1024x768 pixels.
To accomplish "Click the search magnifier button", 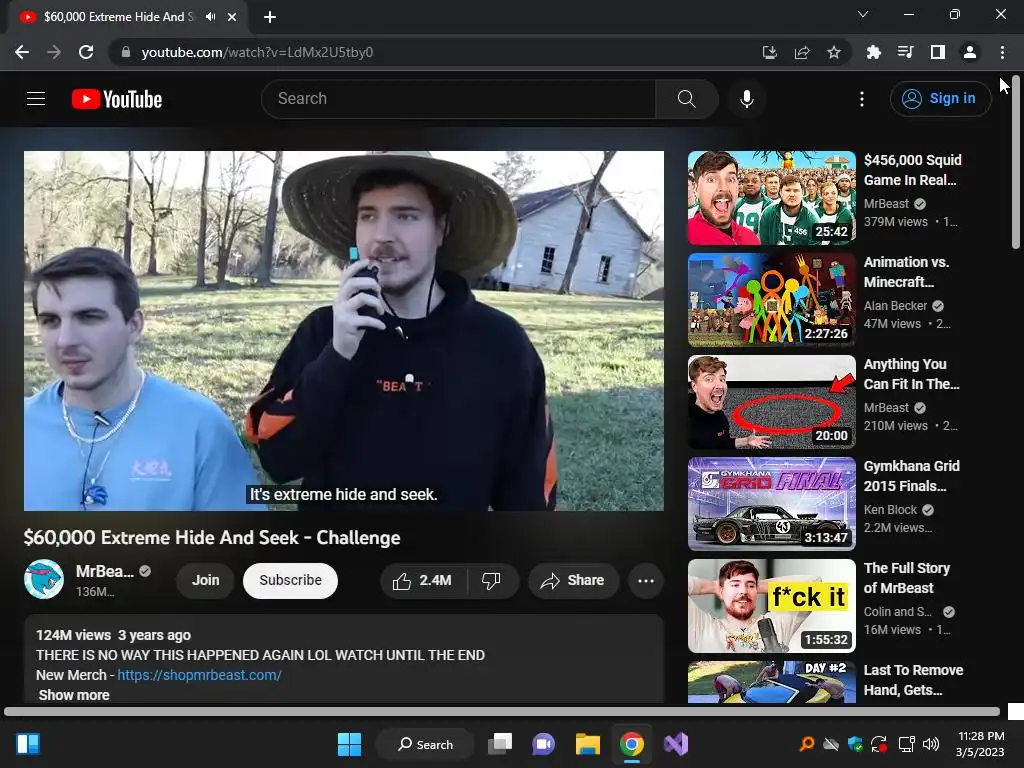I will click(x=686, y=99).
